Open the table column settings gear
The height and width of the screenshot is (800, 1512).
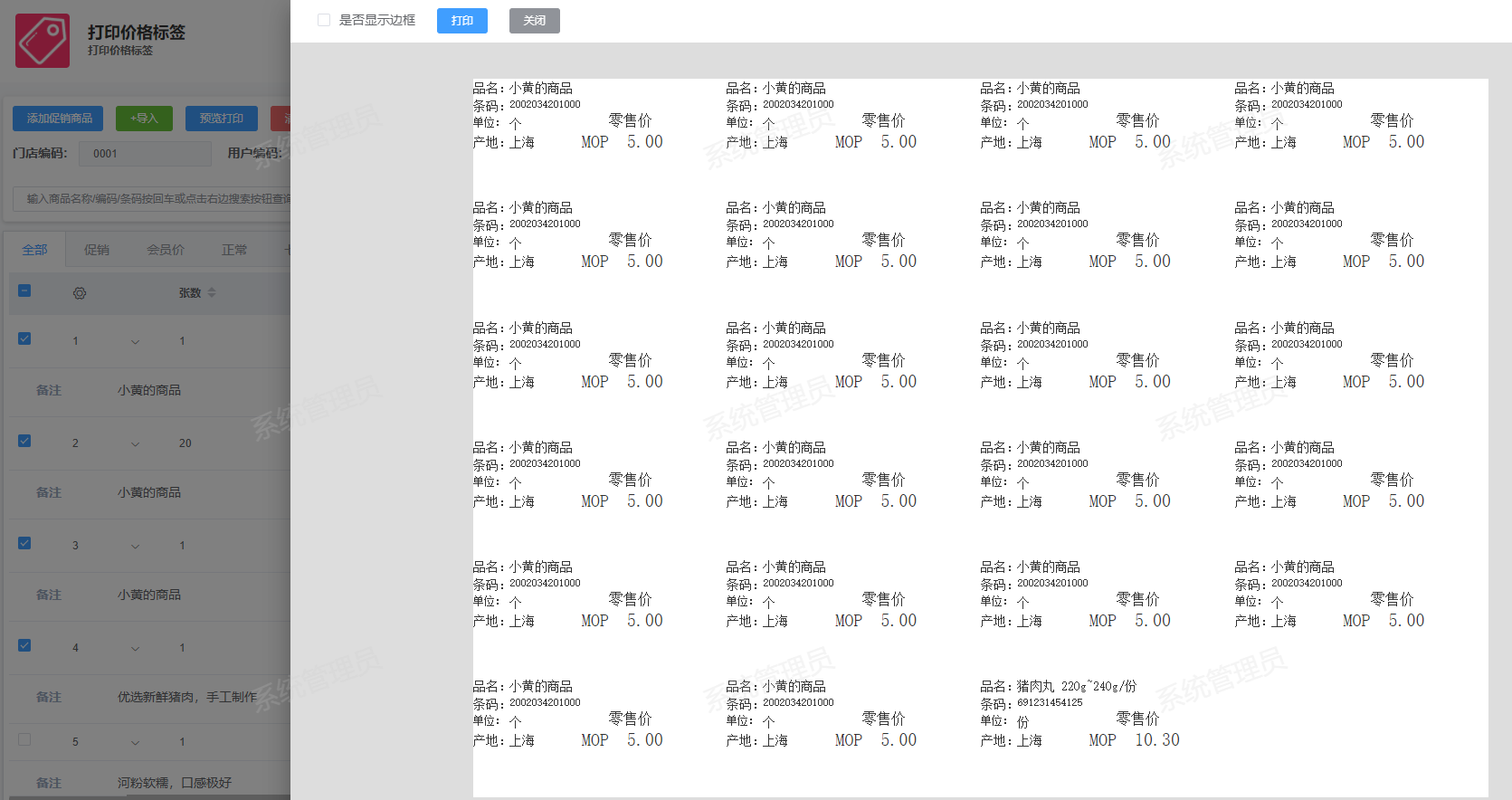[x=80, y=293]
